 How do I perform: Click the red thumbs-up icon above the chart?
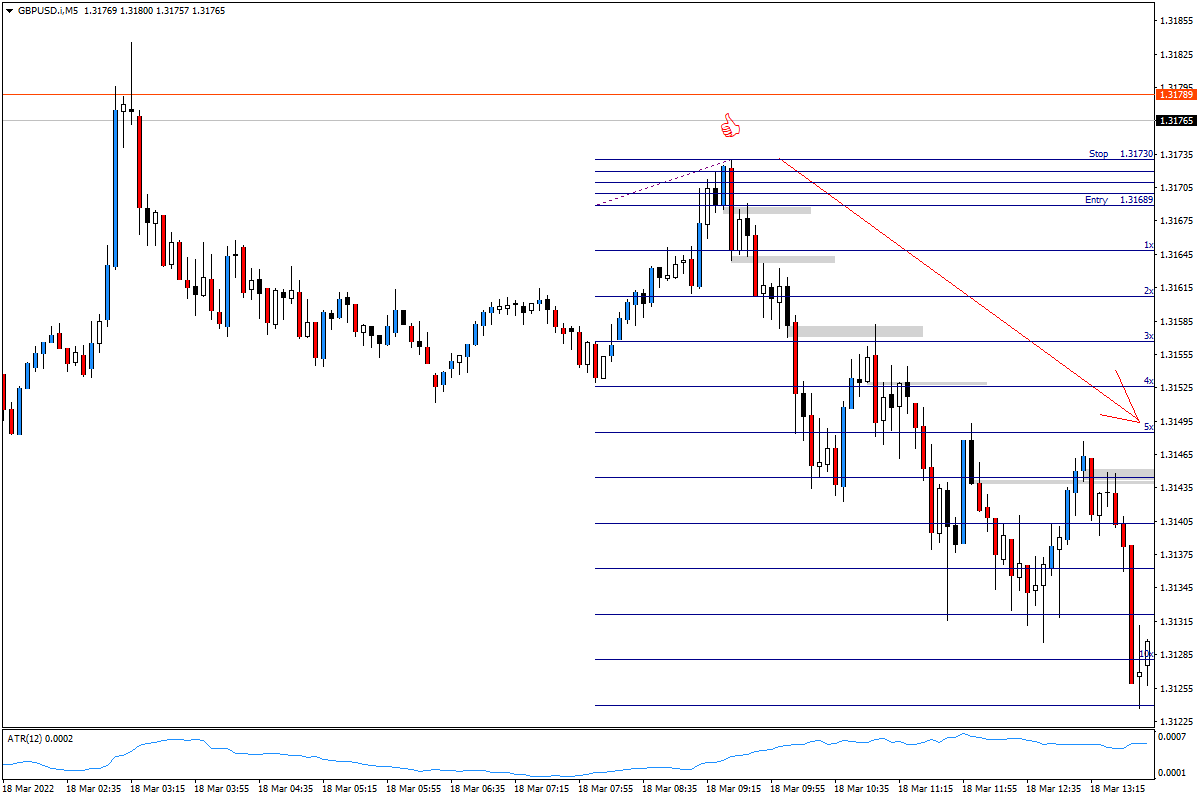click(x=731, y=126)
